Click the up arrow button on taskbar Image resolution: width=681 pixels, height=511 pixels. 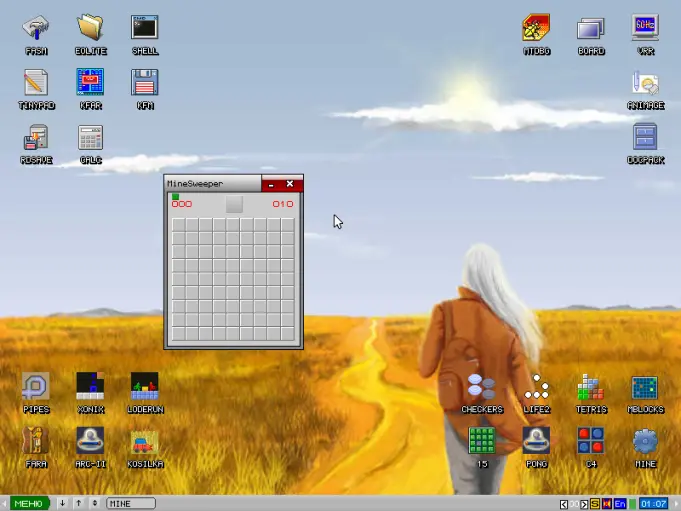(x=79, y=503)
